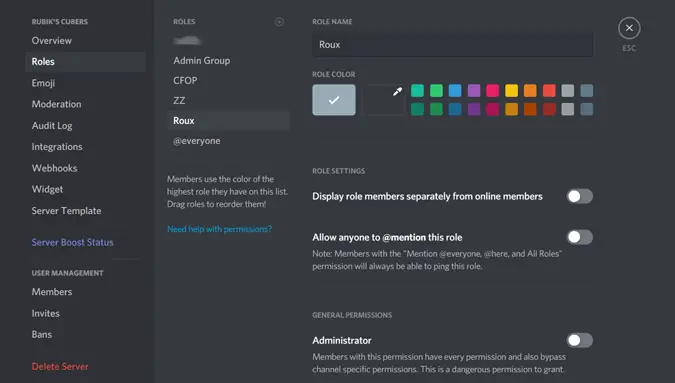Select the light blue role color swatch

[x=455, y=90]
